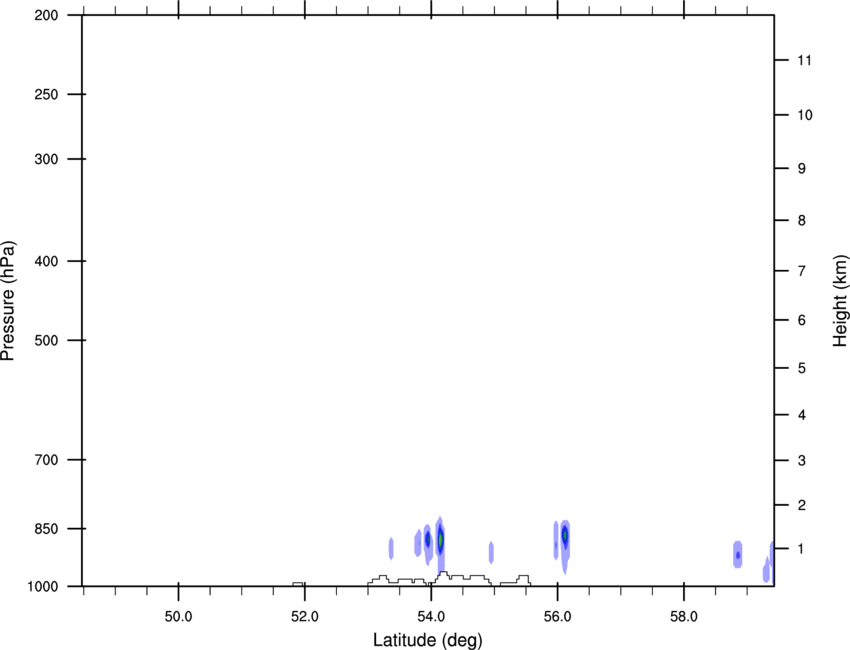The height and width of the screenshot is (650, 850).
Task: Click the 'Pressure (hPa)' axis title
Action: pyautogui.click(x=8, y=301)
